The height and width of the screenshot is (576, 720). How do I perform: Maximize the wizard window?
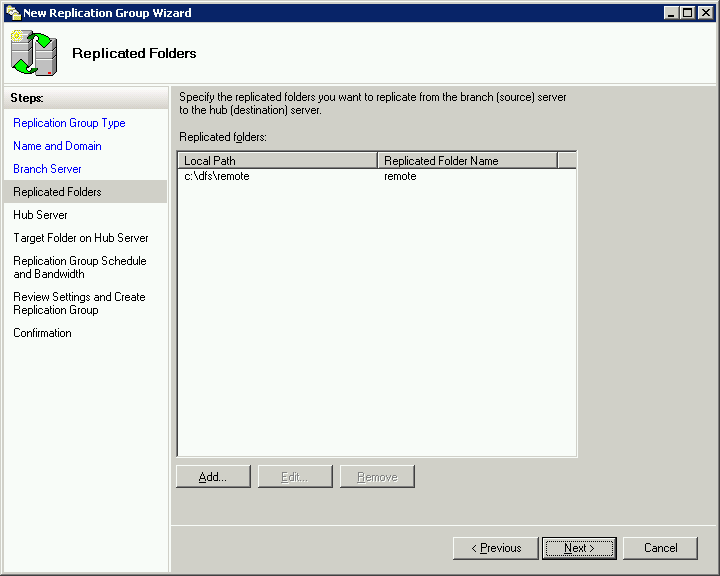(x=687, y=13)
